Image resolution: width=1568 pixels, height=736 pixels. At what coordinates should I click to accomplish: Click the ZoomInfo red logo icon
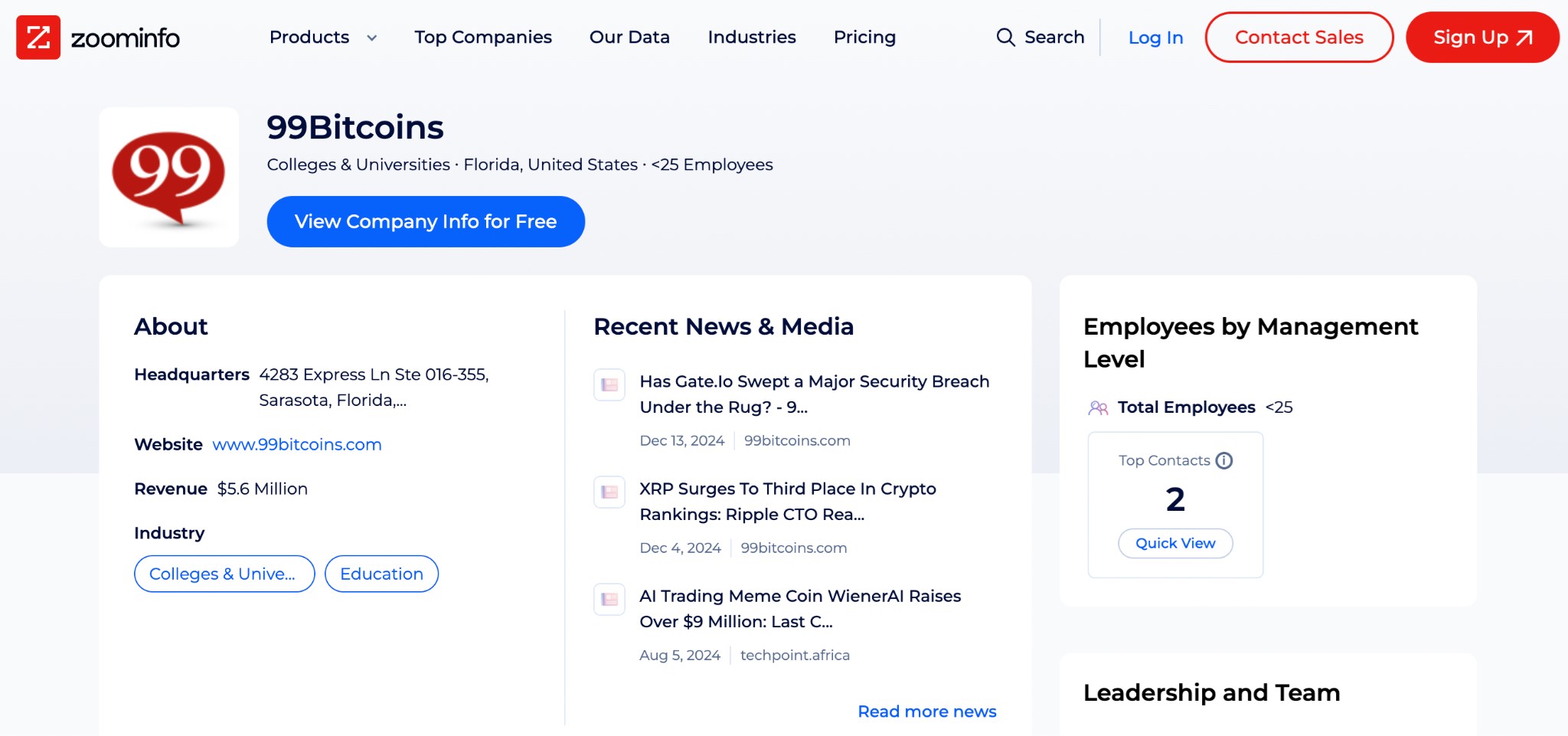tap(38, 37)
